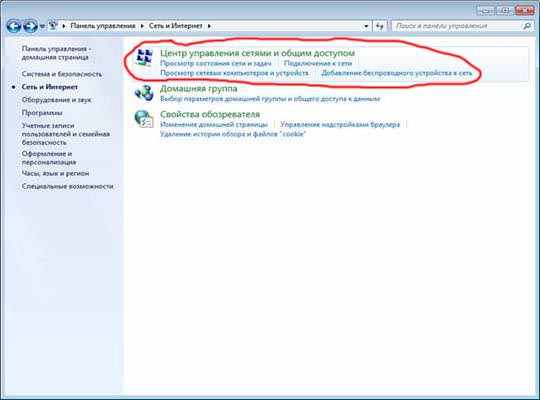The image size is (540, 400).
Task: Open the address bar history dropdown
Action: (366, 26)
